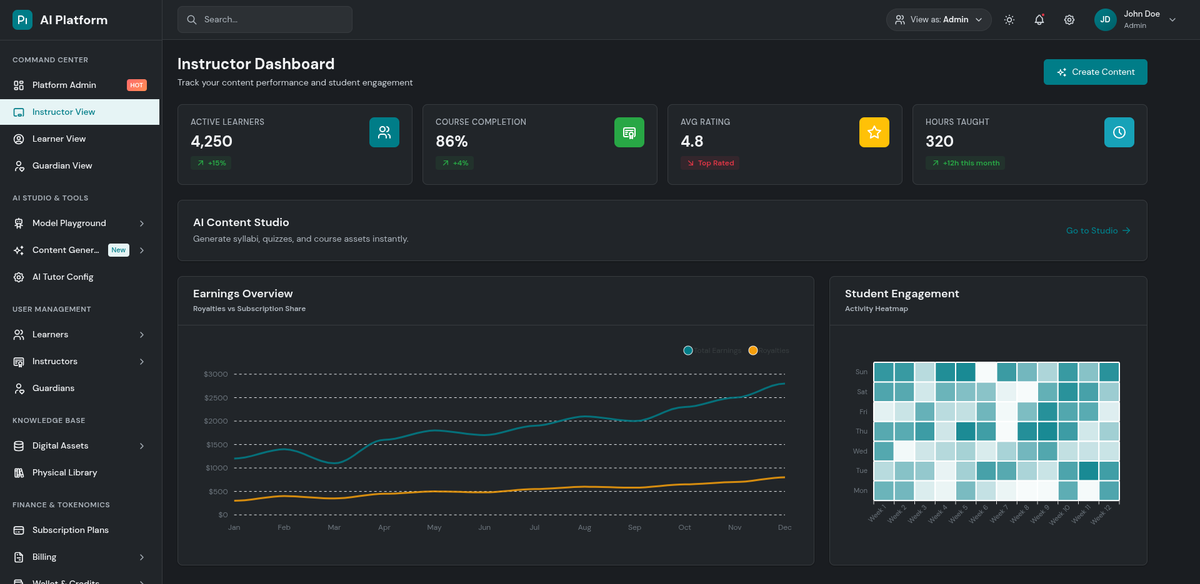The height and width of the screenshot is (584, 1200).
Task: Click the Hours Taught clock icon
Action: tap(1119, 132)
